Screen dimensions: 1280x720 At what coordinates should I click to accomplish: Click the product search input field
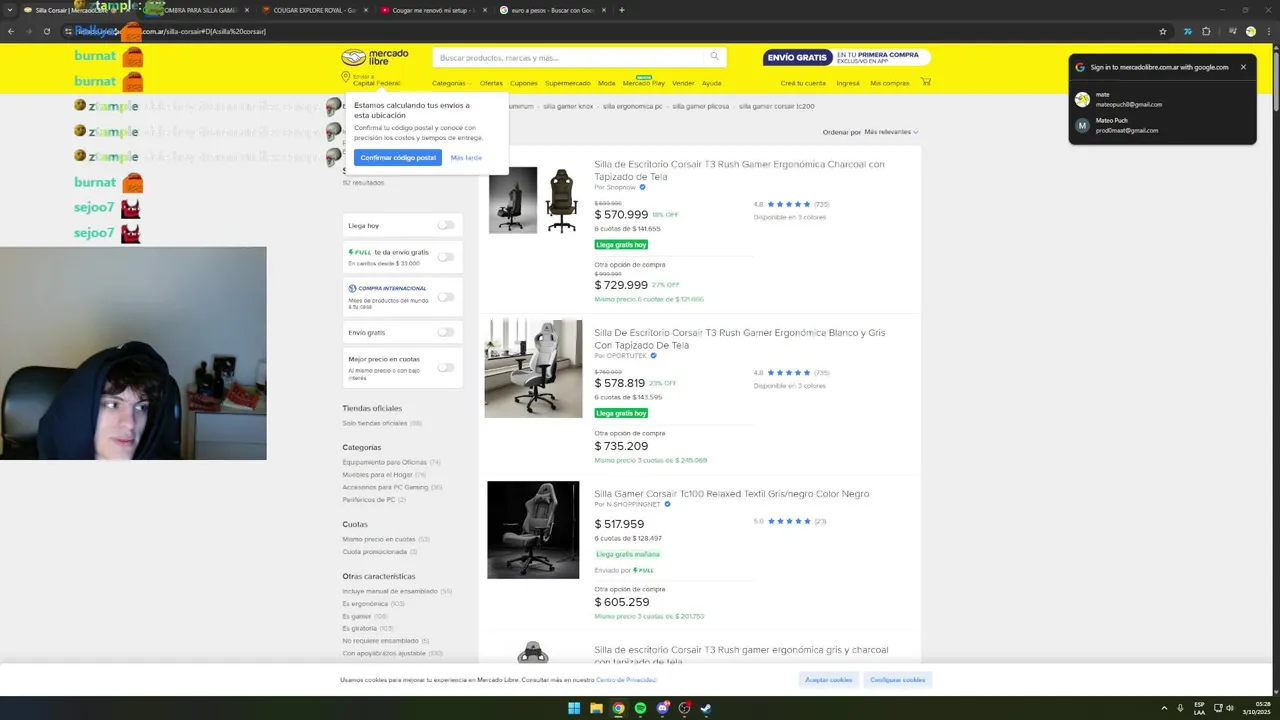coord(570,57)
